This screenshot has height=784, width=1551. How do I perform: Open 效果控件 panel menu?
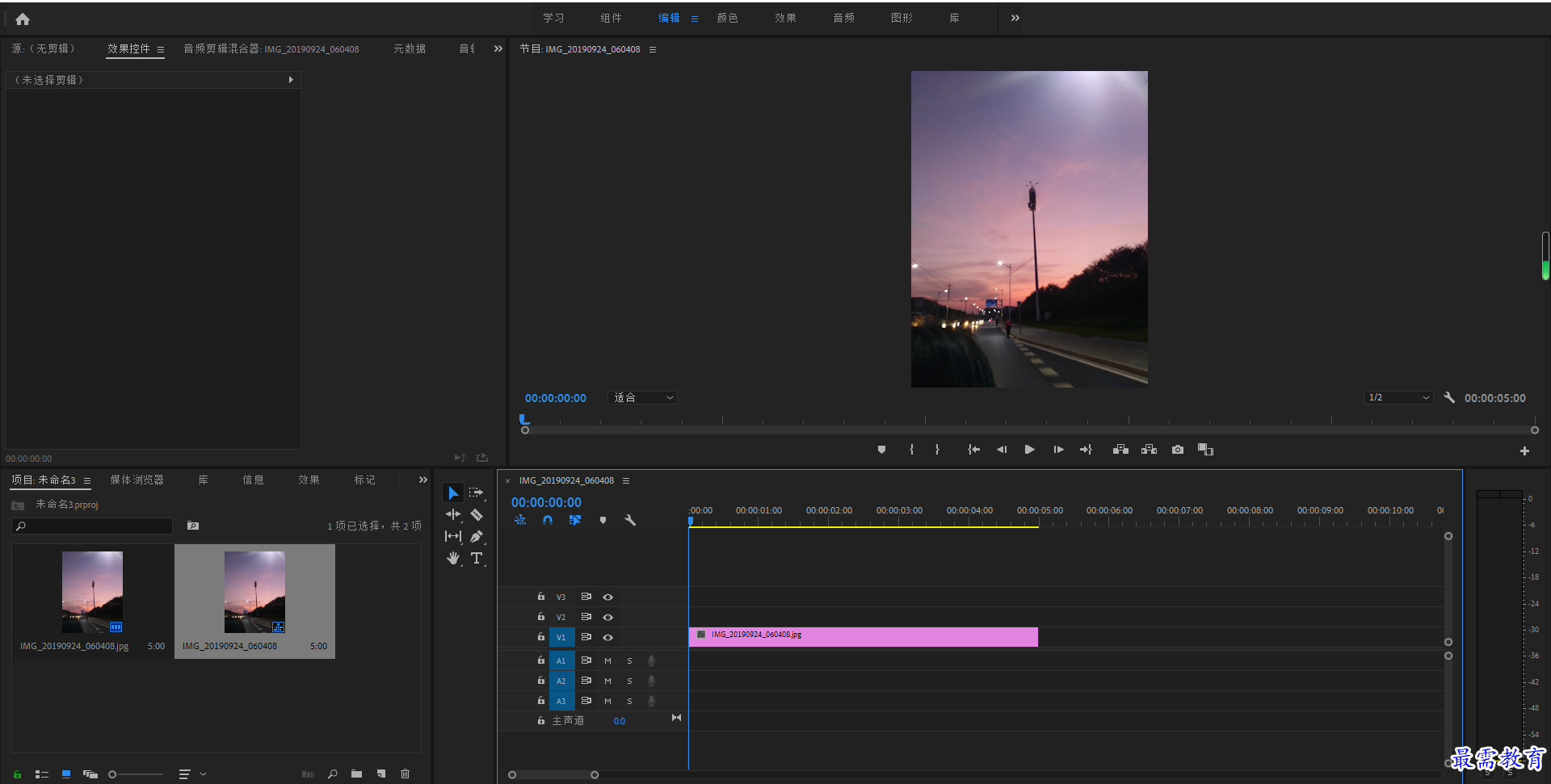coord(161,49)
